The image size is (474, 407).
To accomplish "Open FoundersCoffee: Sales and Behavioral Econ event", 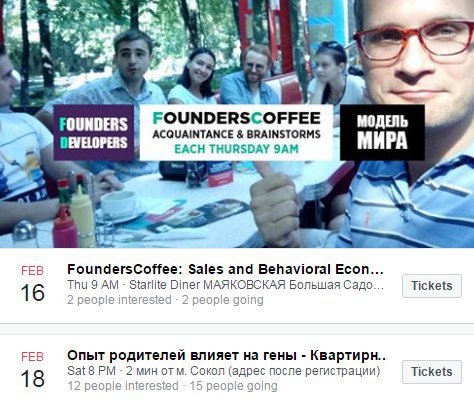I will click(225, 269).
